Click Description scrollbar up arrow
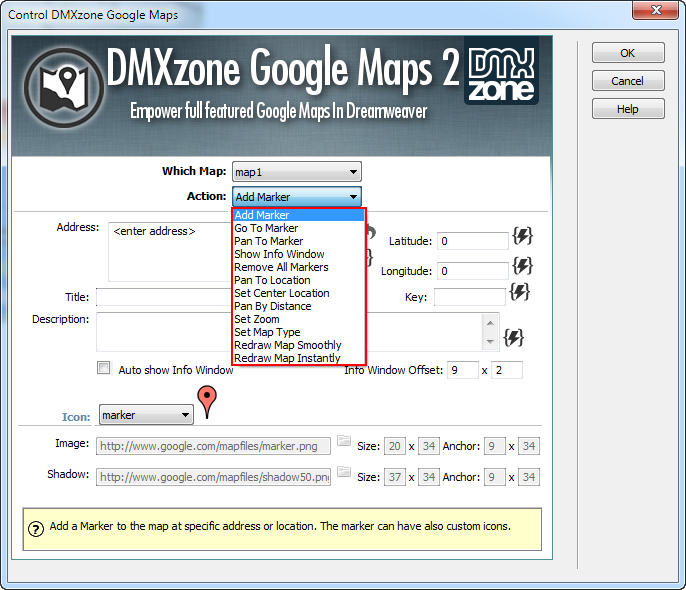This screenshot has height=590, width=686. tap(490, 323)
